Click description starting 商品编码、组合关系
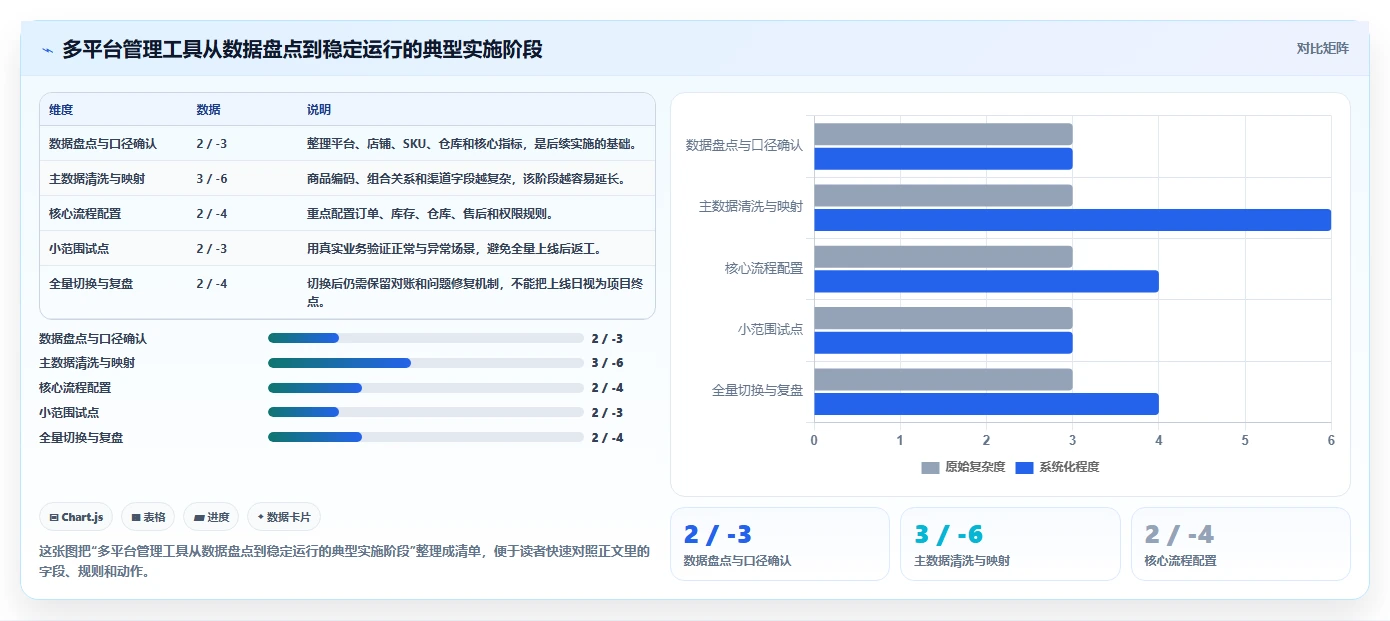1390x621 pixels. 466,178
